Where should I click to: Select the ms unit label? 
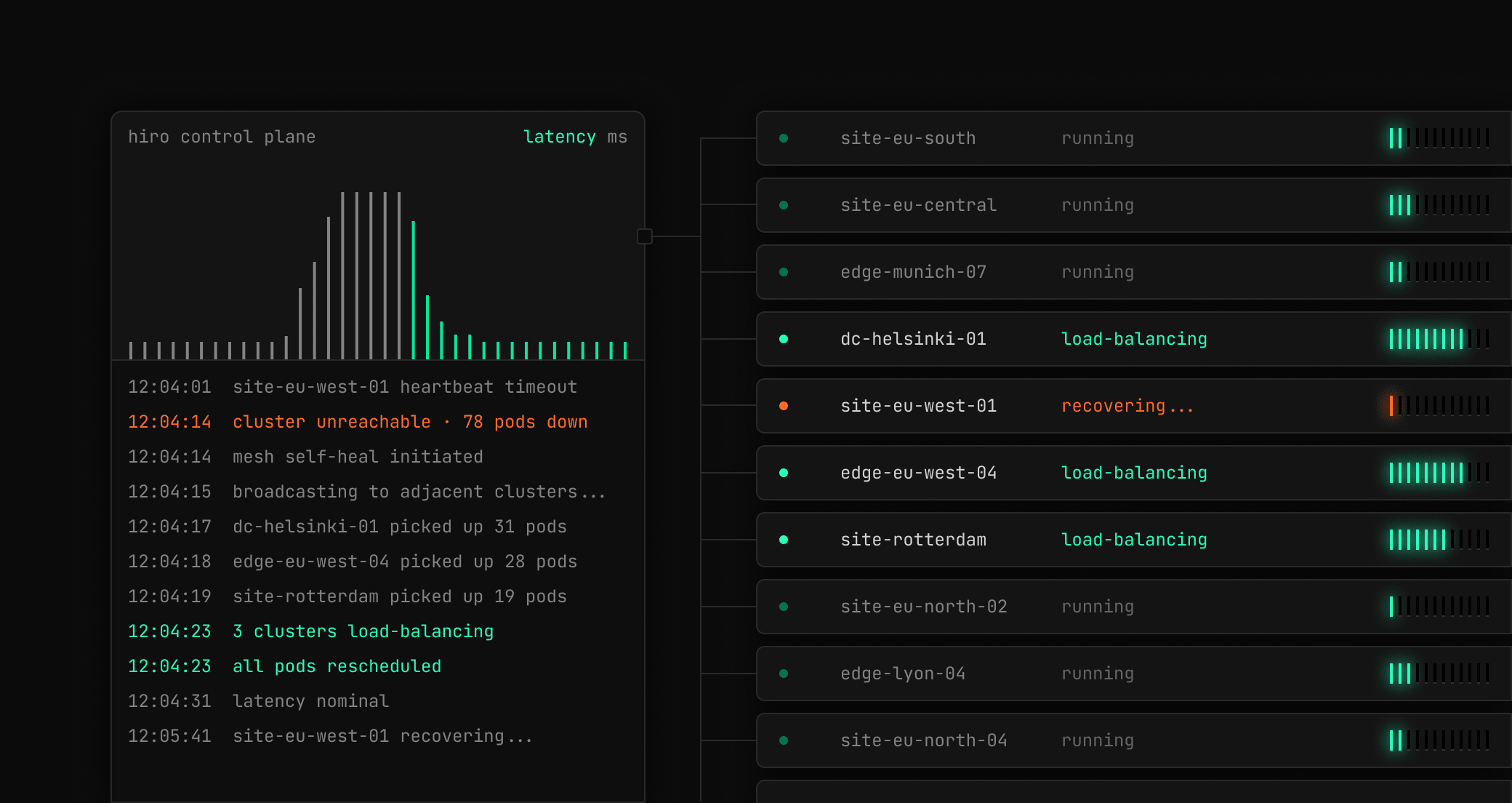click(617, 137)
